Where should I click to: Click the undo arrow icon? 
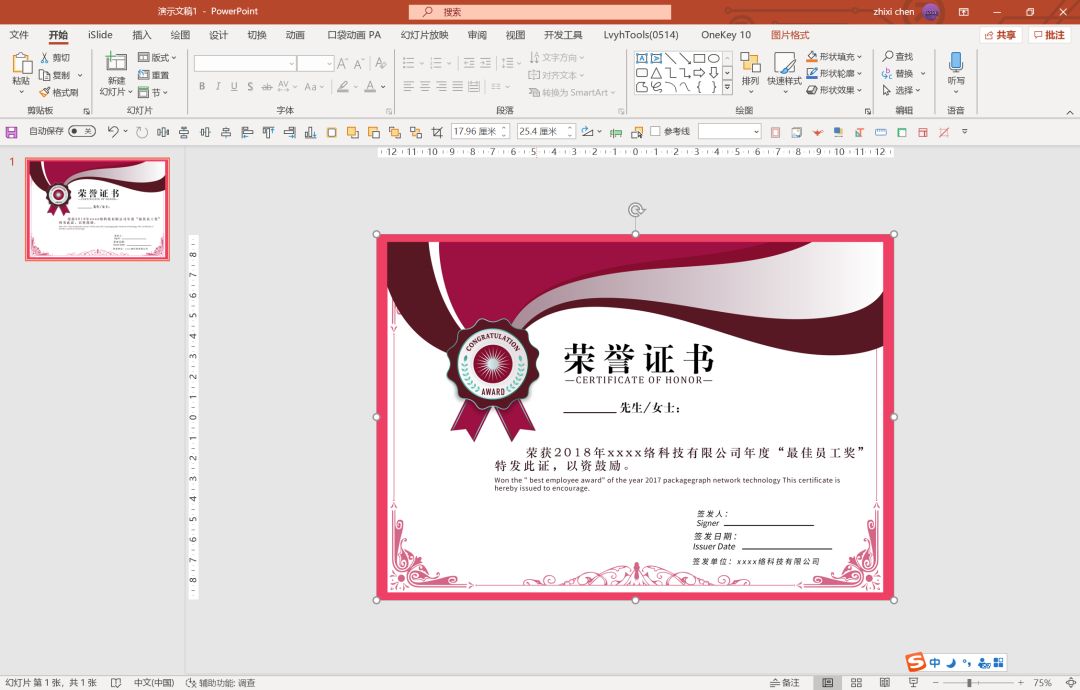click(113, 132)
